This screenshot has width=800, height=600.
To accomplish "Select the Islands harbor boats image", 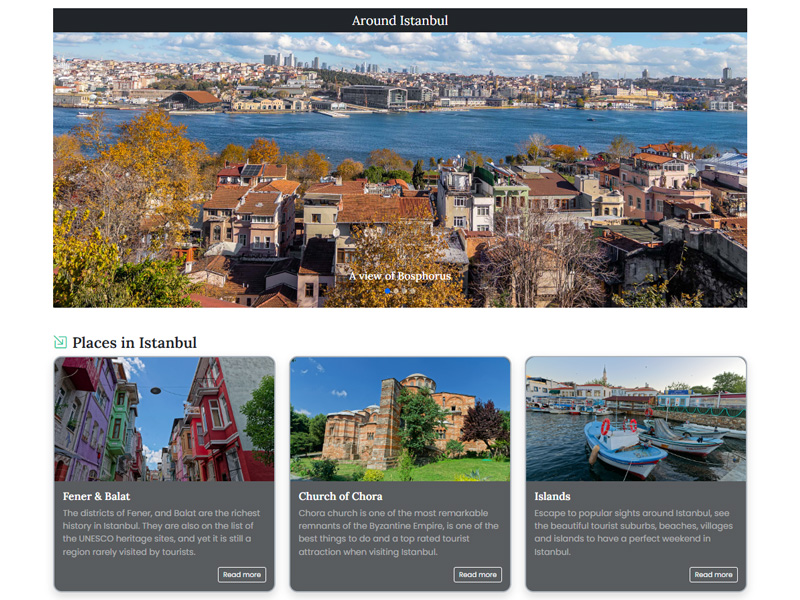I will pyautogui.click(x=636, y=419).
